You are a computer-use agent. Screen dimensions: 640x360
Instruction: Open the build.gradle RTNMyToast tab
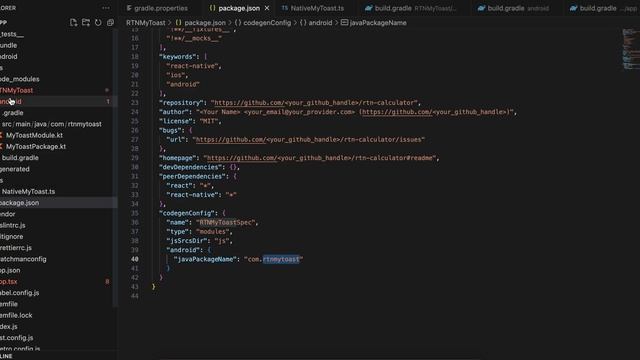(x=411, y=8)
